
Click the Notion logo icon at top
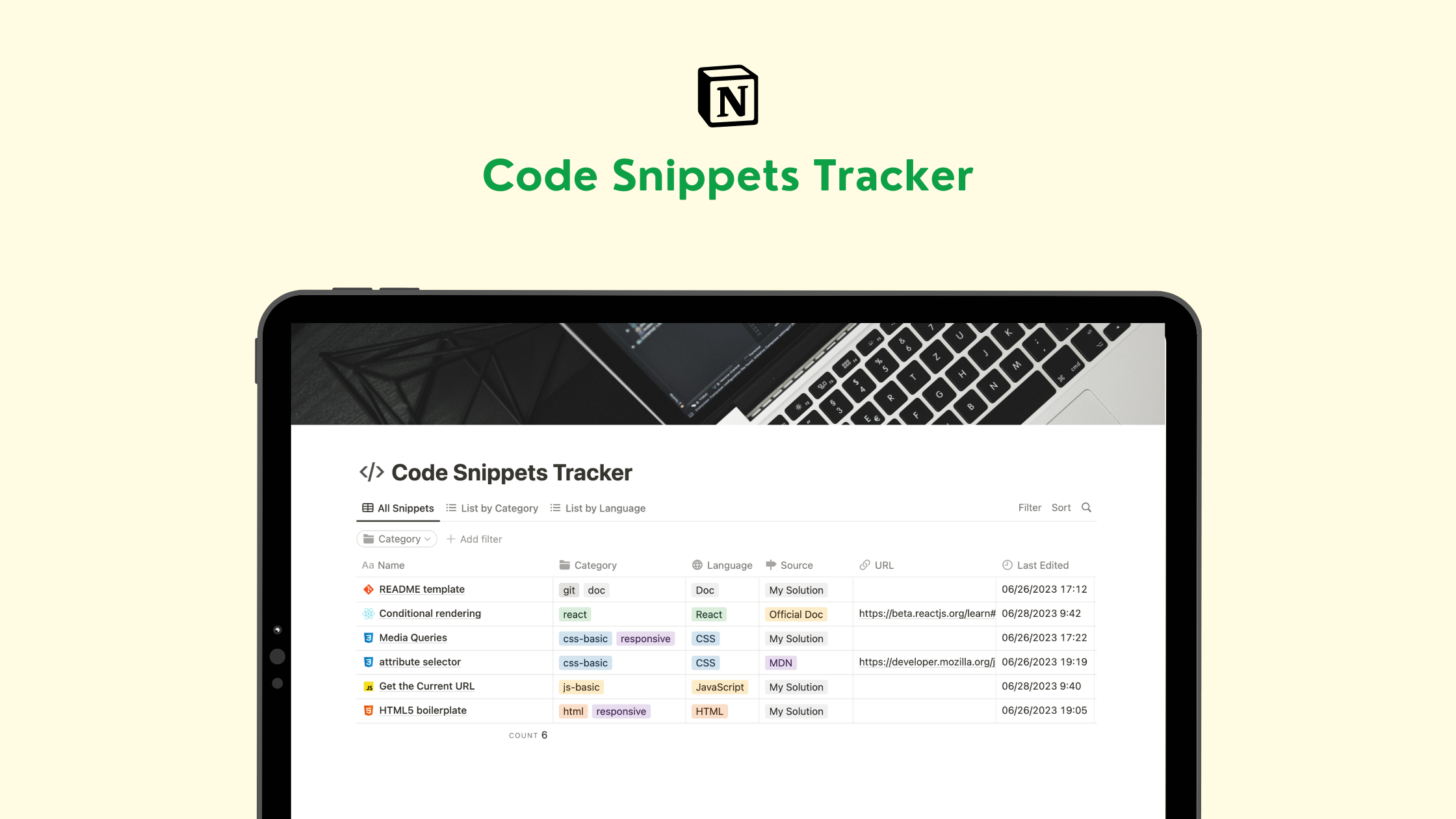[x=727, y=96]
